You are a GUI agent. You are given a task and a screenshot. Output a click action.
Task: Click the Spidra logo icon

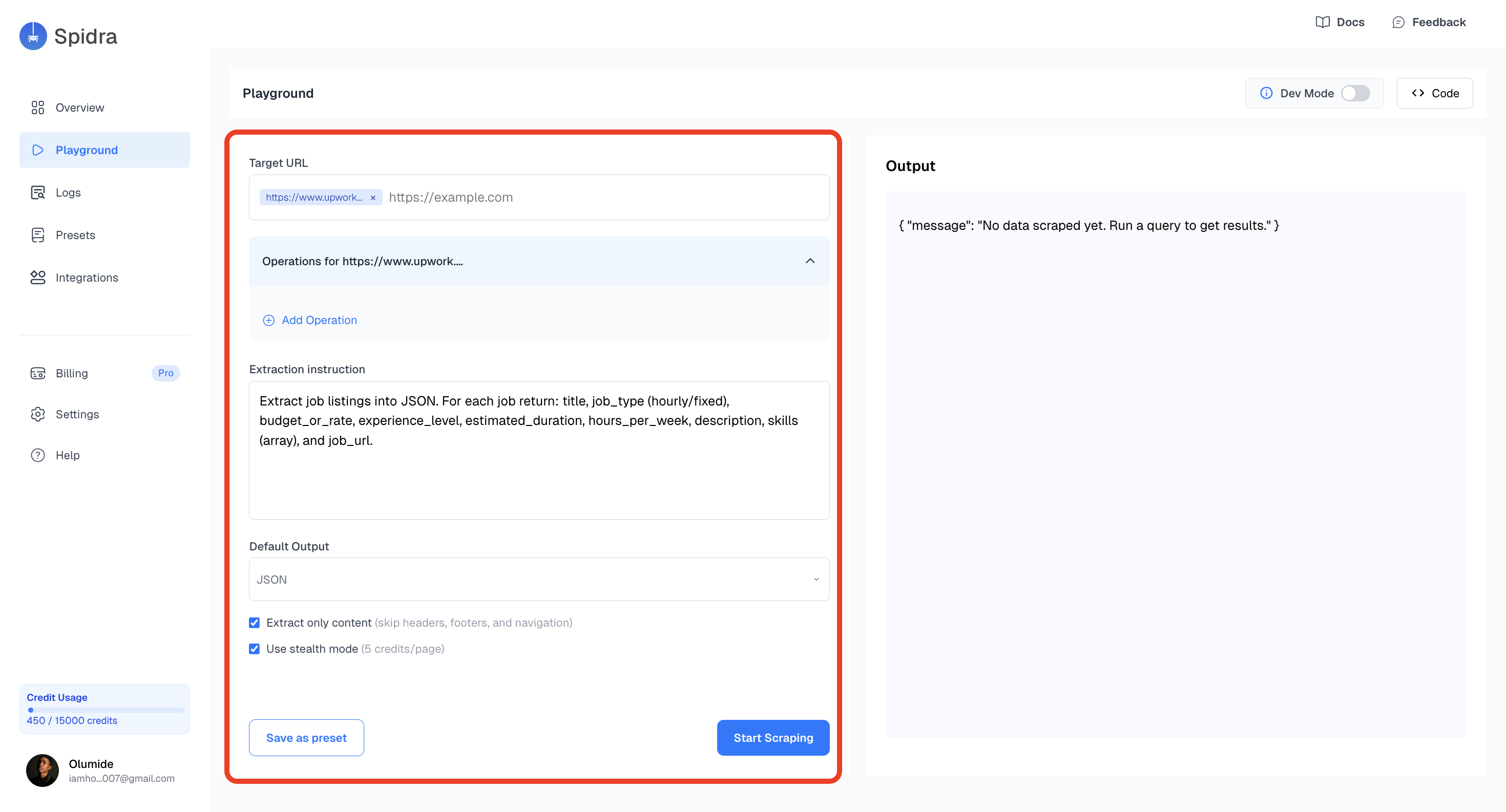(x=33, y=36)
